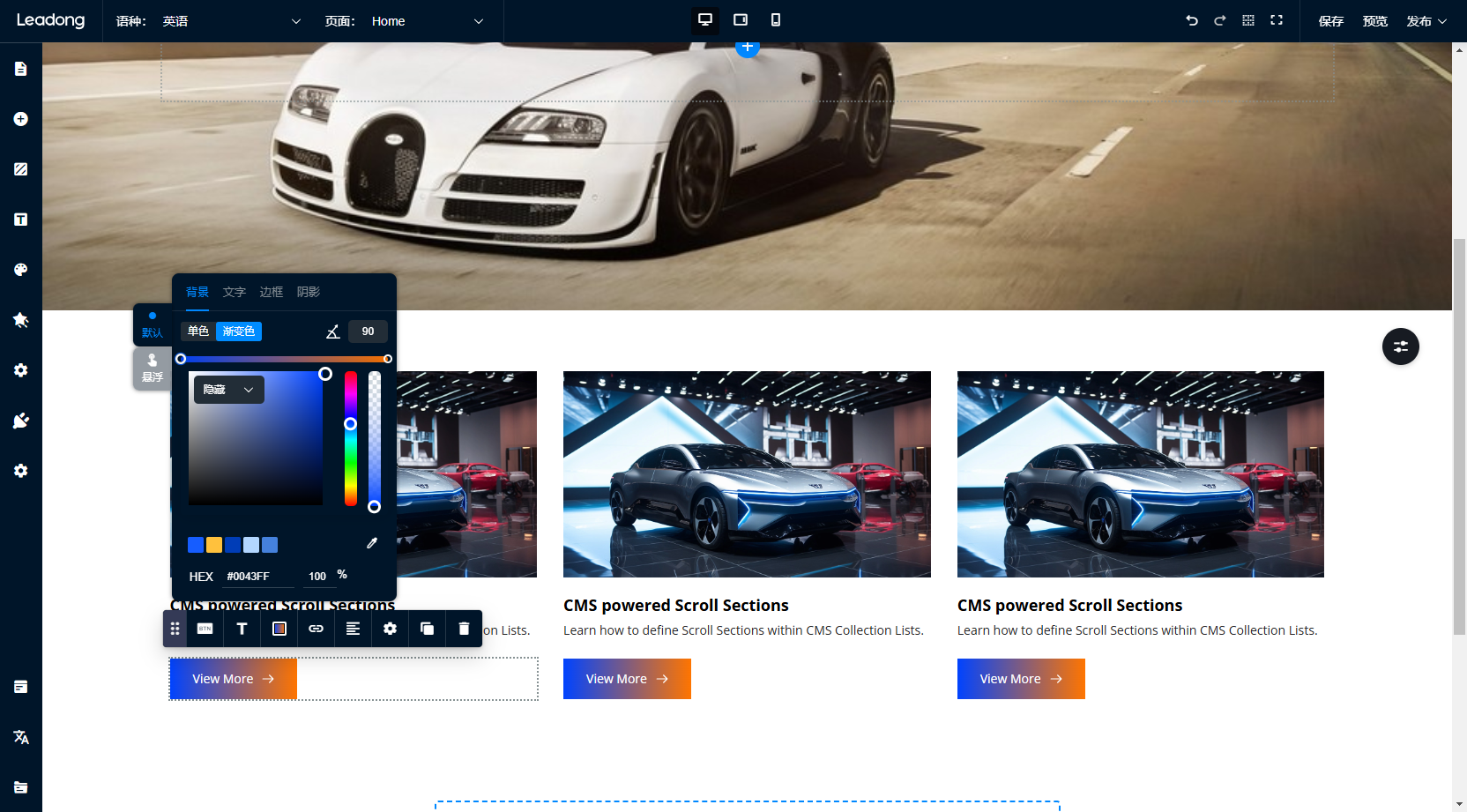Click the right card's car thumbnail

click(x=1141, y=474)
